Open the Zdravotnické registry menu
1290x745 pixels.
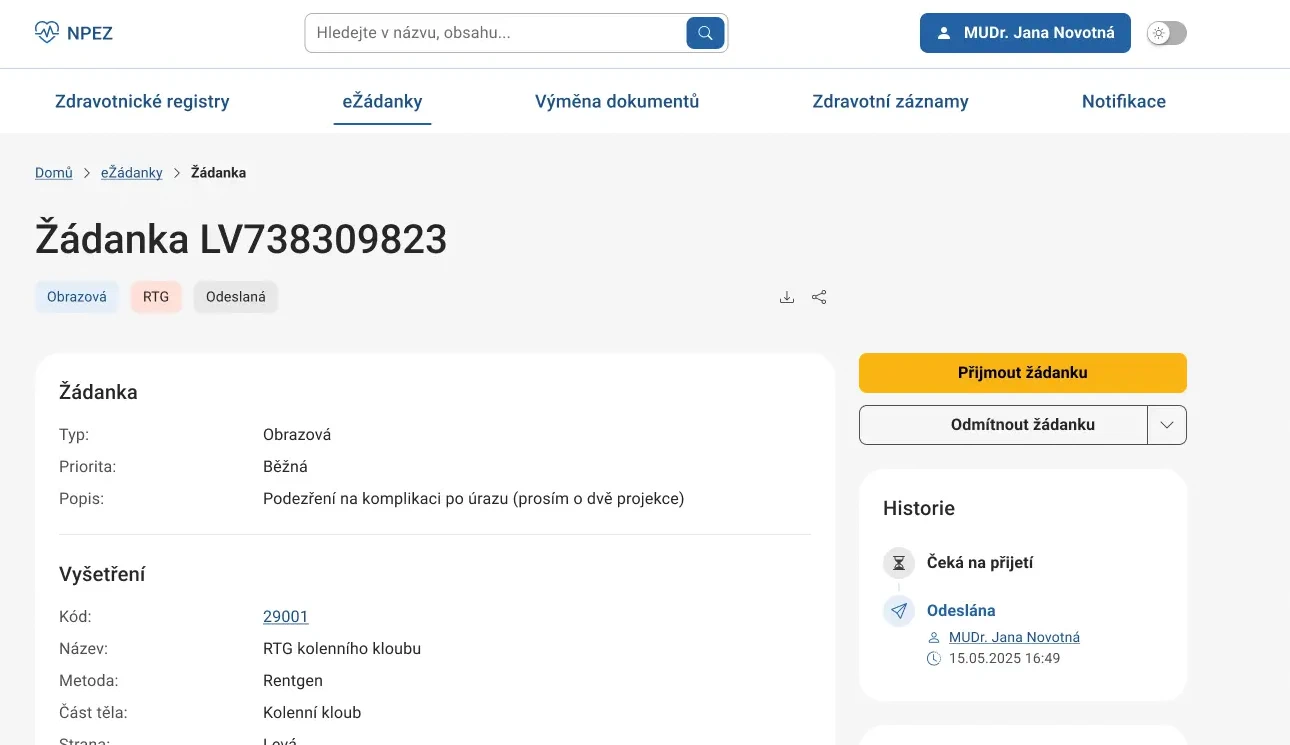pos(142,101)
